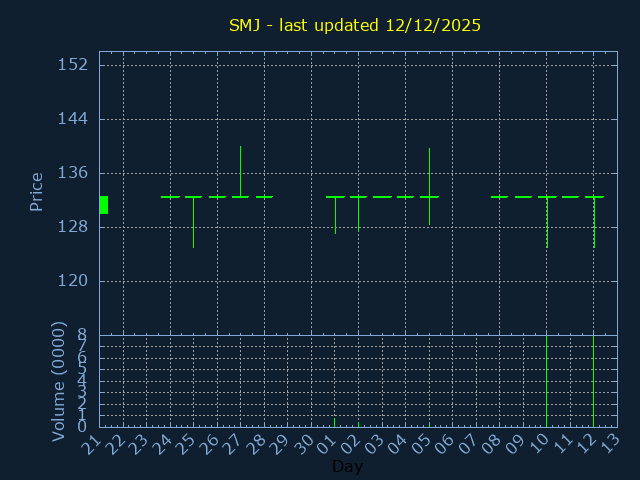640x480 pixels.
Task: Click the small volume bar at day 01
Action: [x=335, y=421]
